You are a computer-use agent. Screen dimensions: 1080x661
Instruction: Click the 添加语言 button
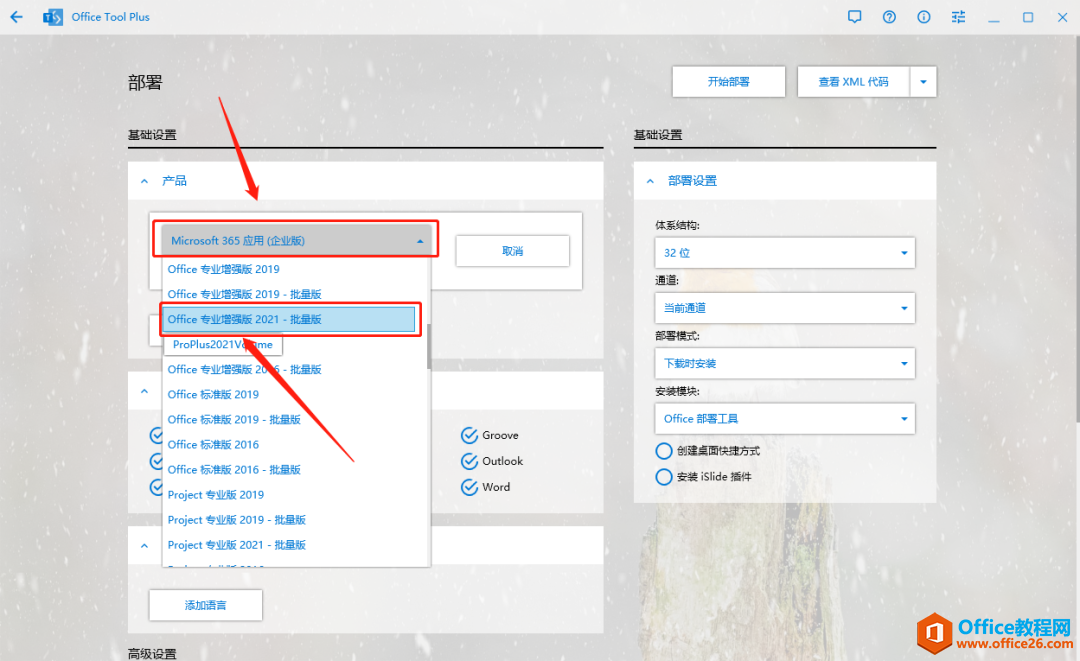pyautogui.click(x=205, y=605)
